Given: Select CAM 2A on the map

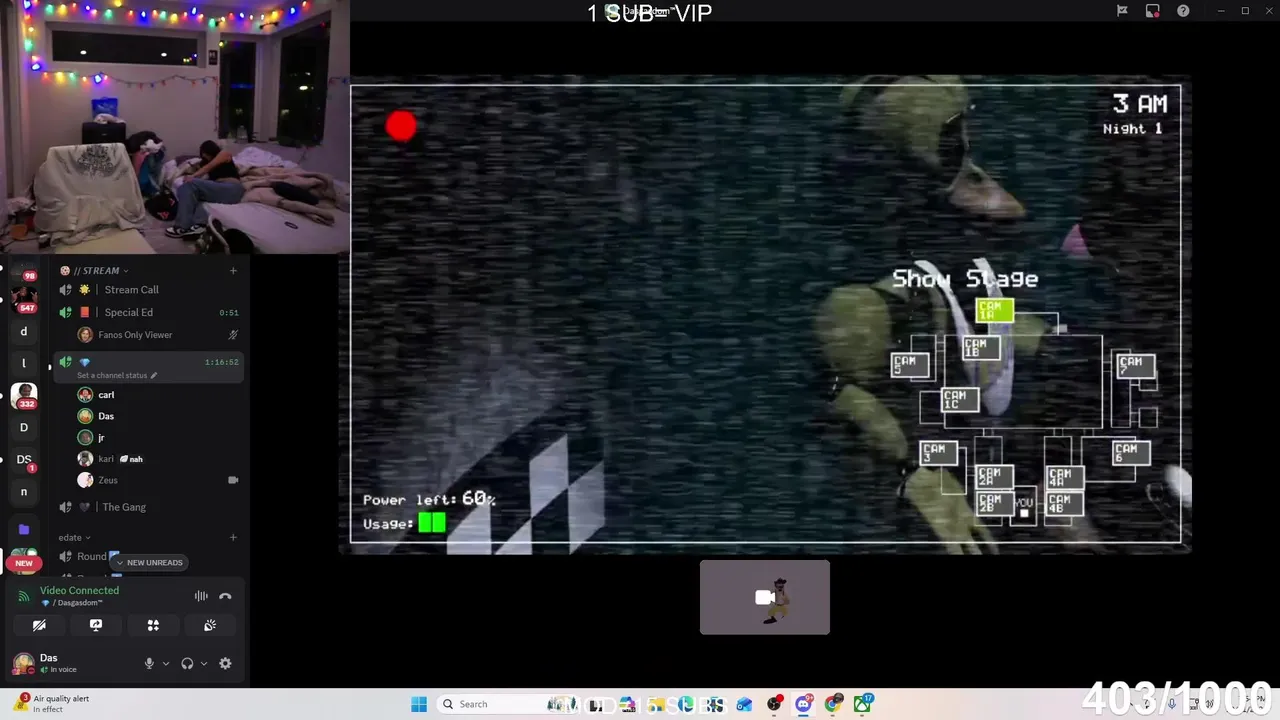Looking at the screenshot, I should pyautogui.click(x=994, y=477).
